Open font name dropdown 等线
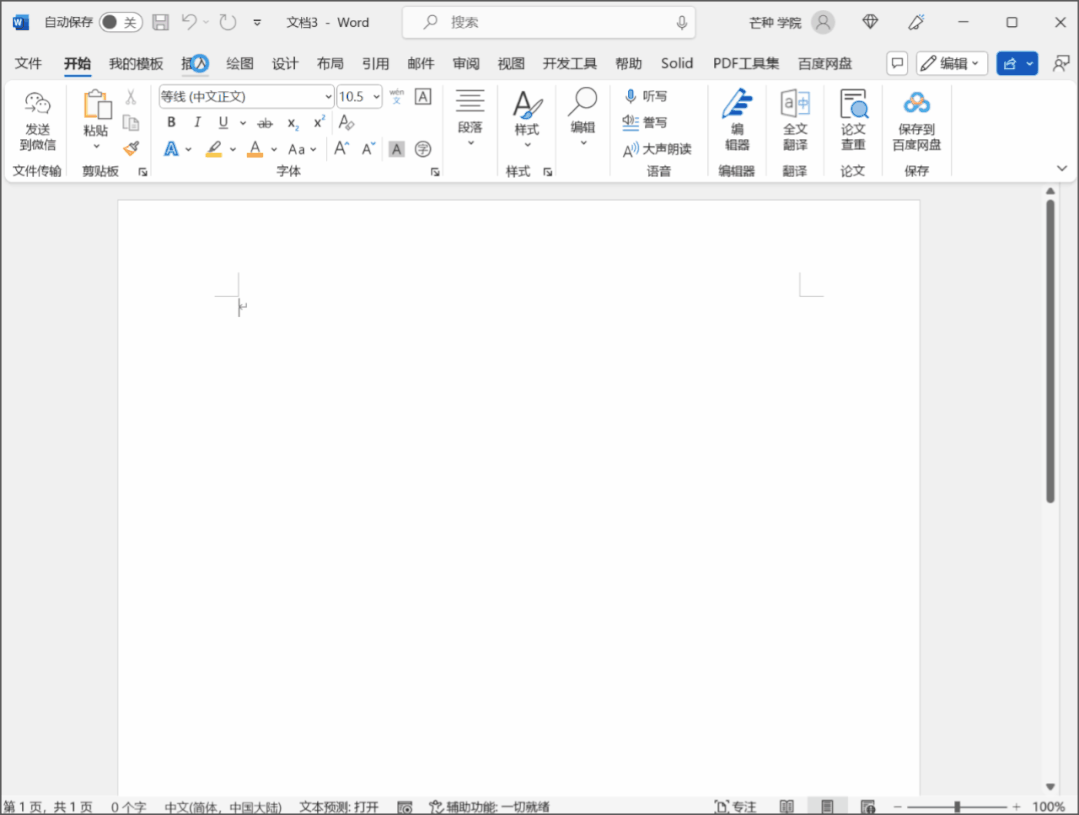 point(328,97)
